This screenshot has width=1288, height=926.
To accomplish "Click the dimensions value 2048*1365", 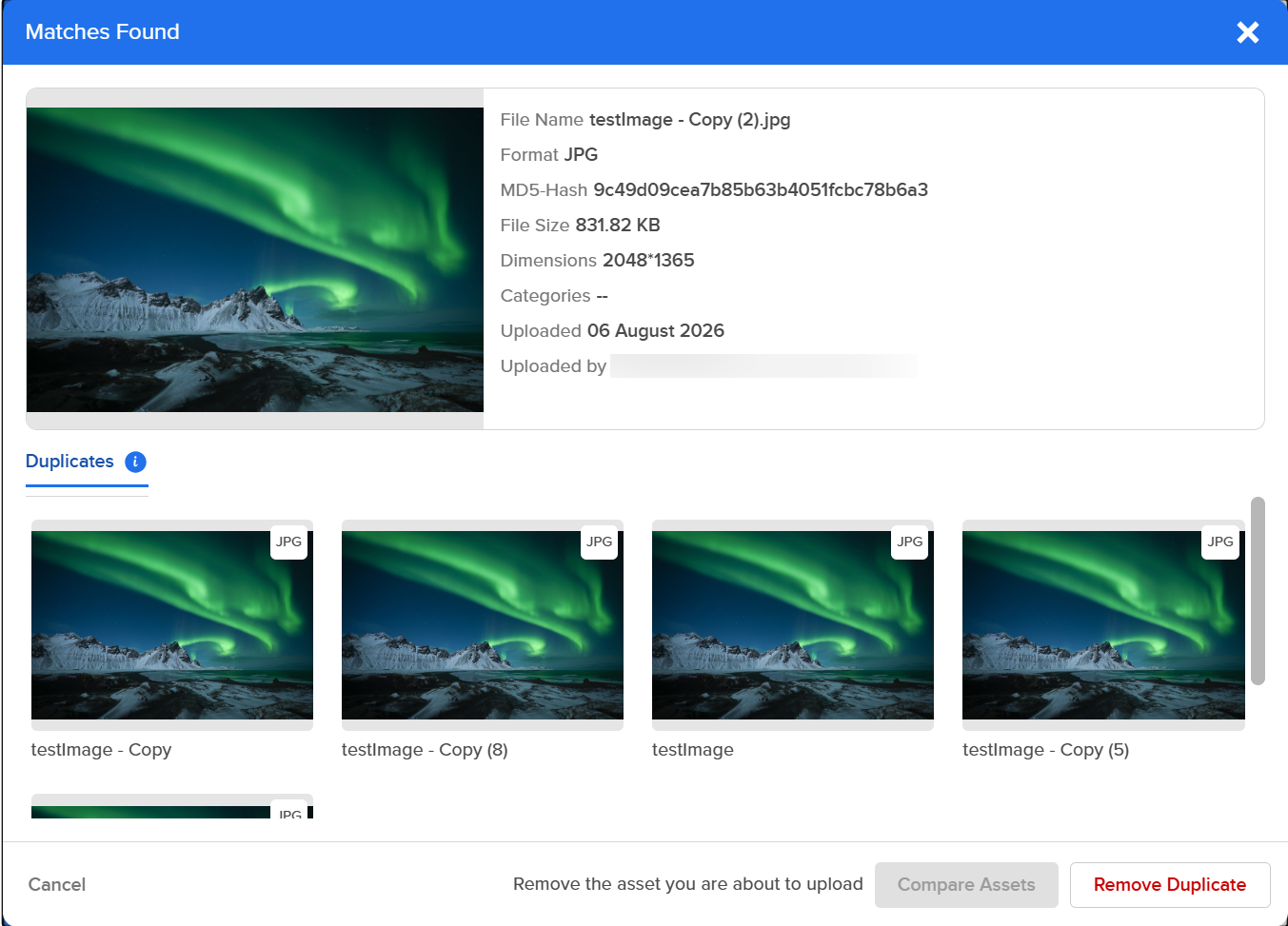I will tap(648, 261).
